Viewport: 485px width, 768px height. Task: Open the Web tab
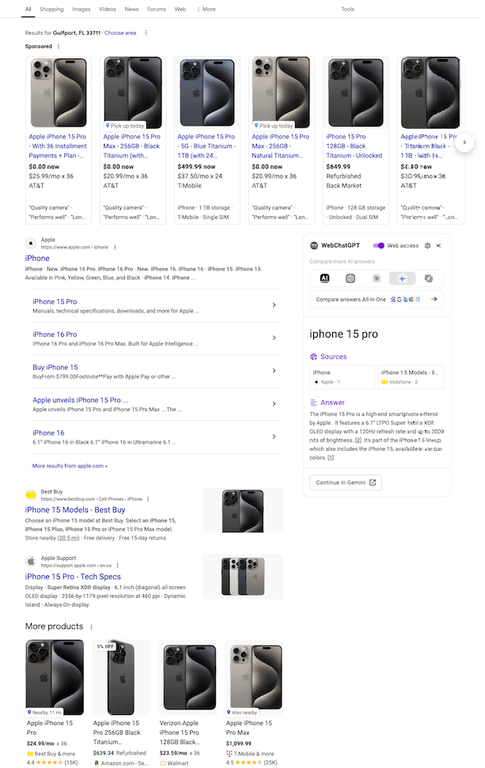(x=180, y=9)
